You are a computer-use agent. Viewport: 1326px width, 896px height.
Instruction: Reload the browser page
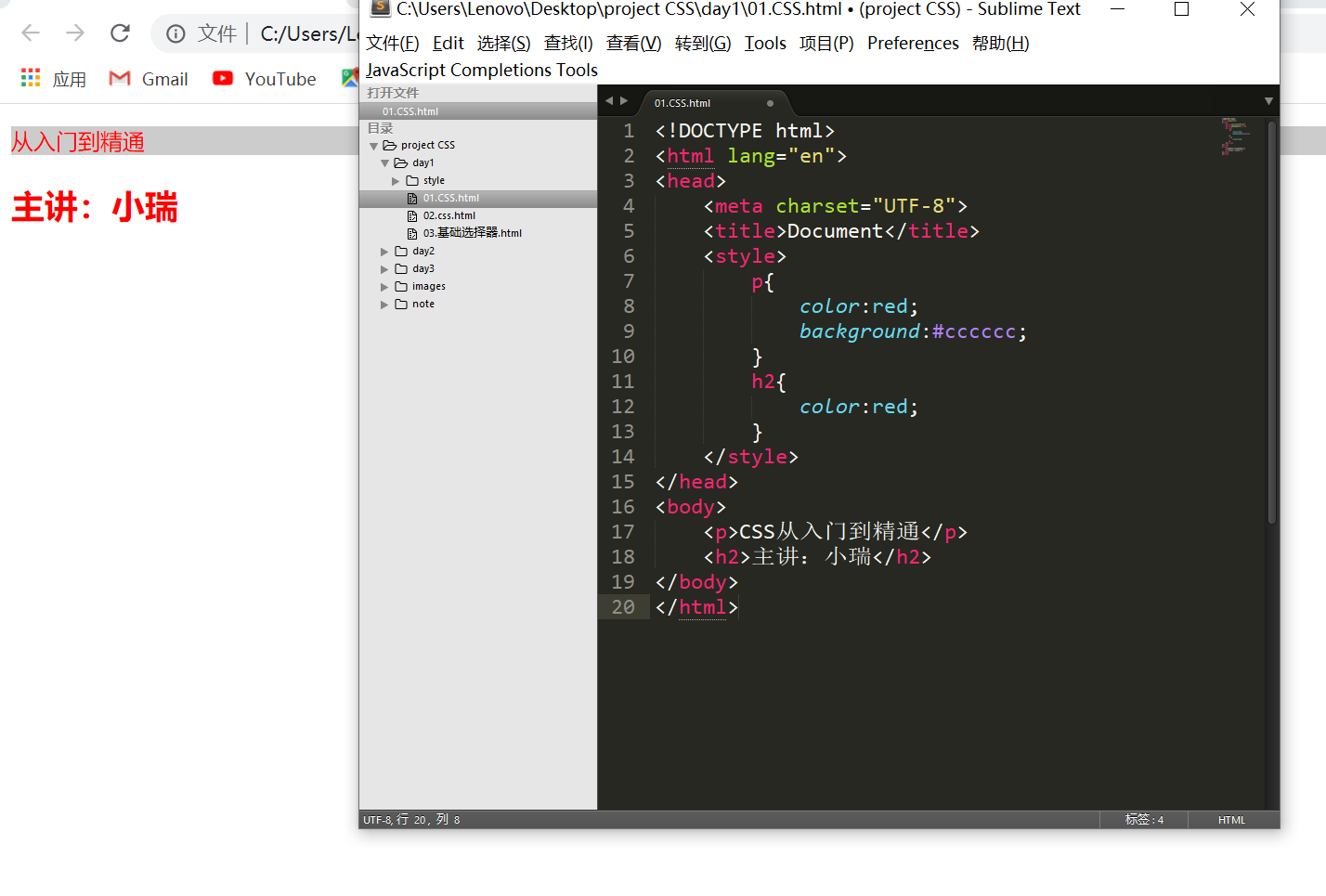120,33
